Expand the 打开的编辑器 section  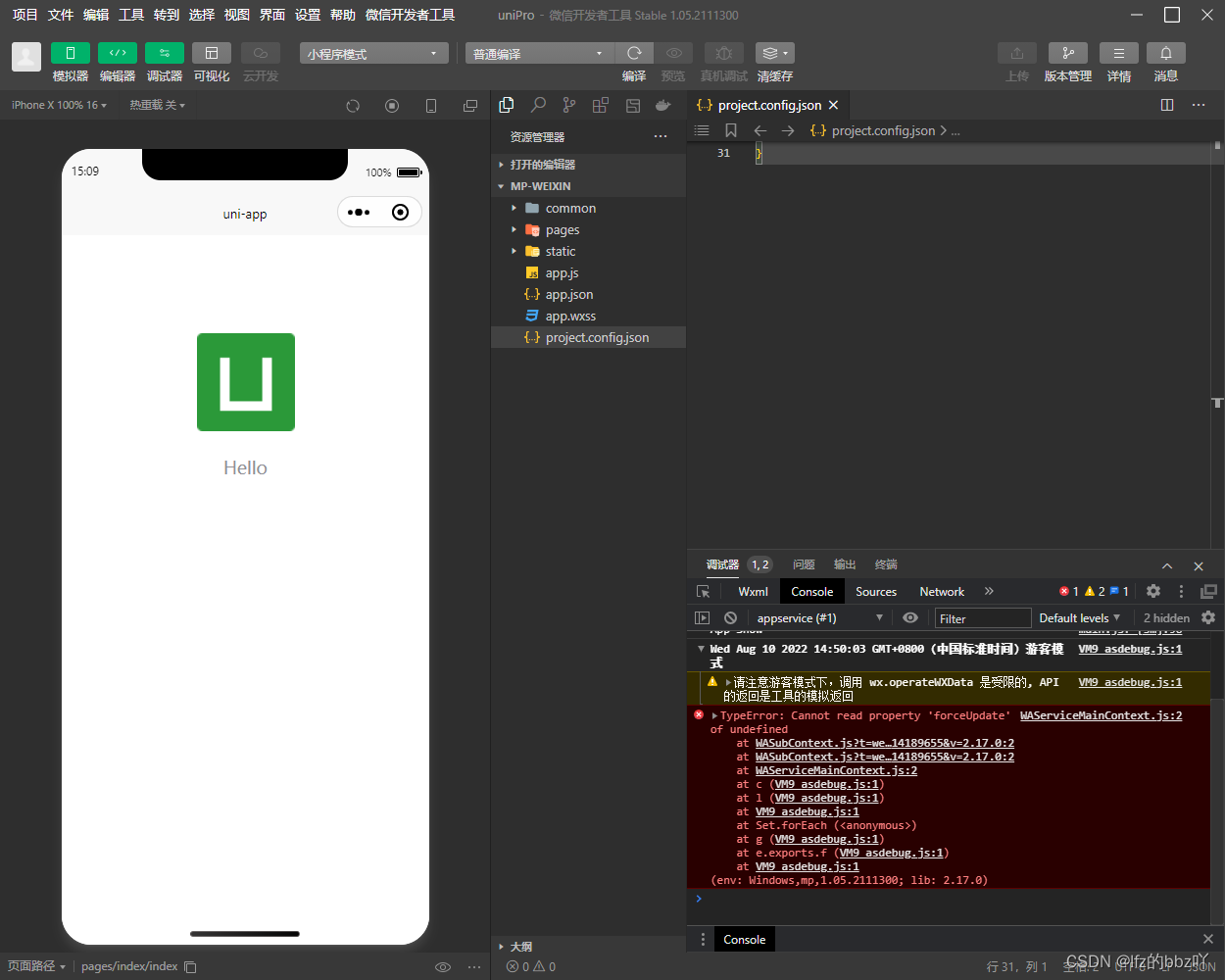pos(588,165)
